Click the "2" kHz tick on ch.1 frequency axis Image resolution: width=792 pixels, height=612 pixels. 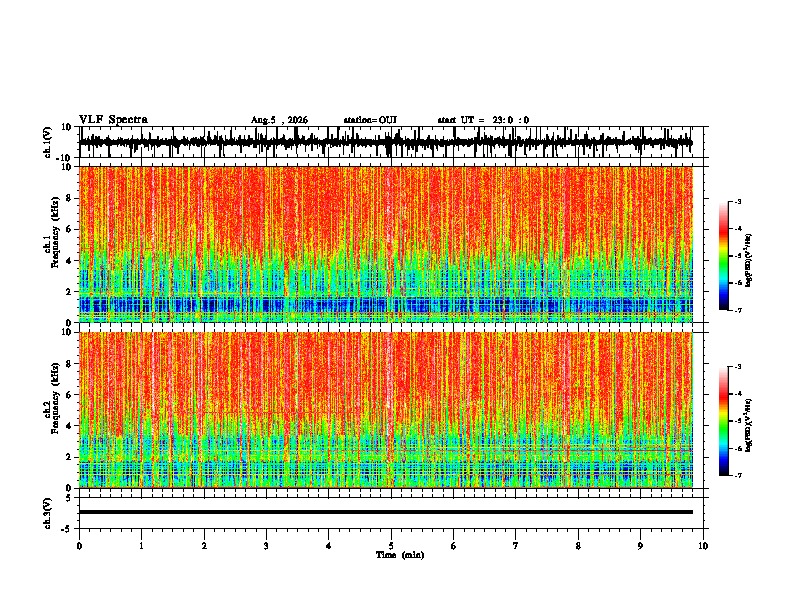pos(69,291)
